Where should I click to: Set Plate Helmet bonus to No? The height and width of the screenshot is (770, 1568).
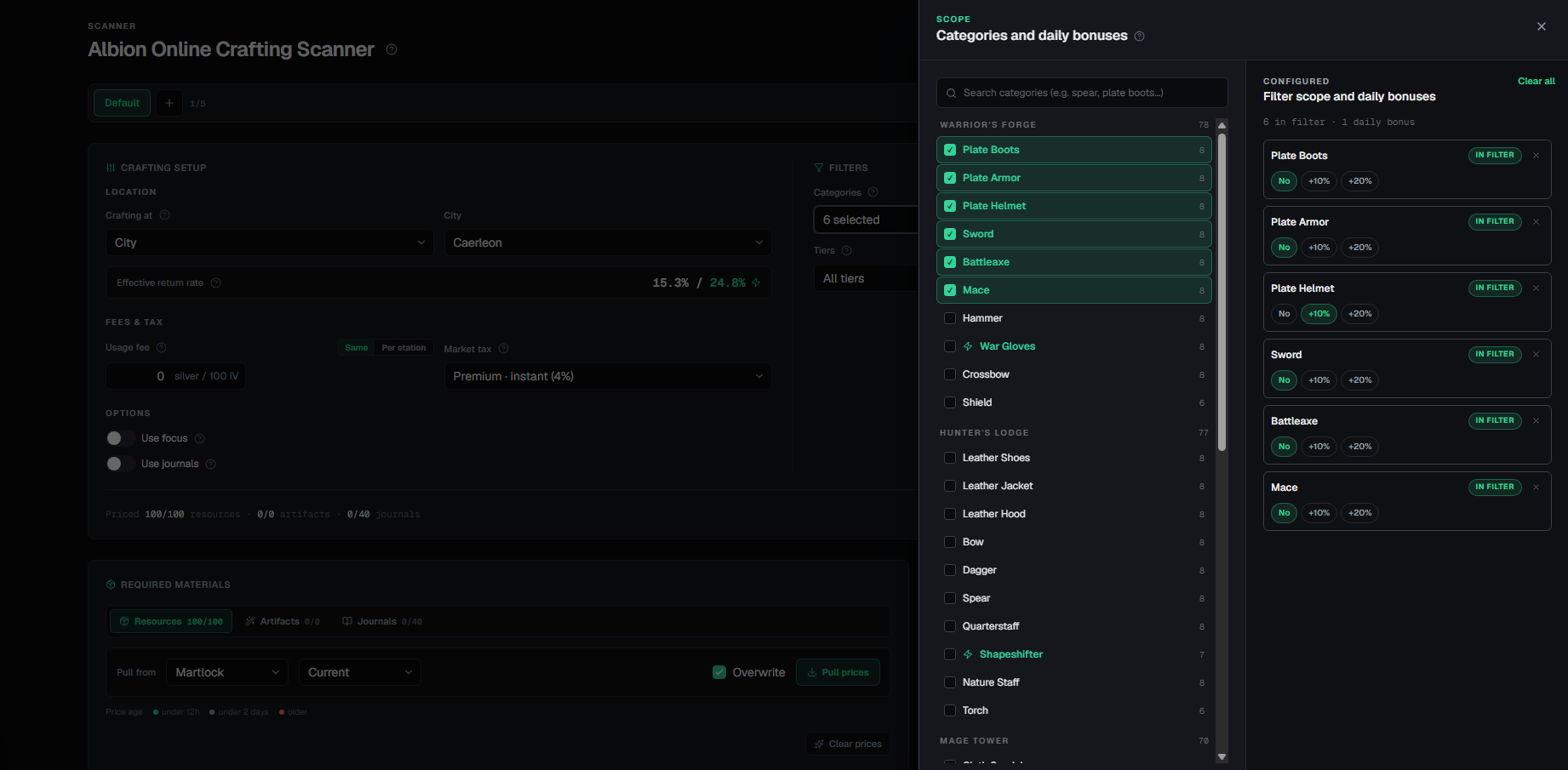1284,314
